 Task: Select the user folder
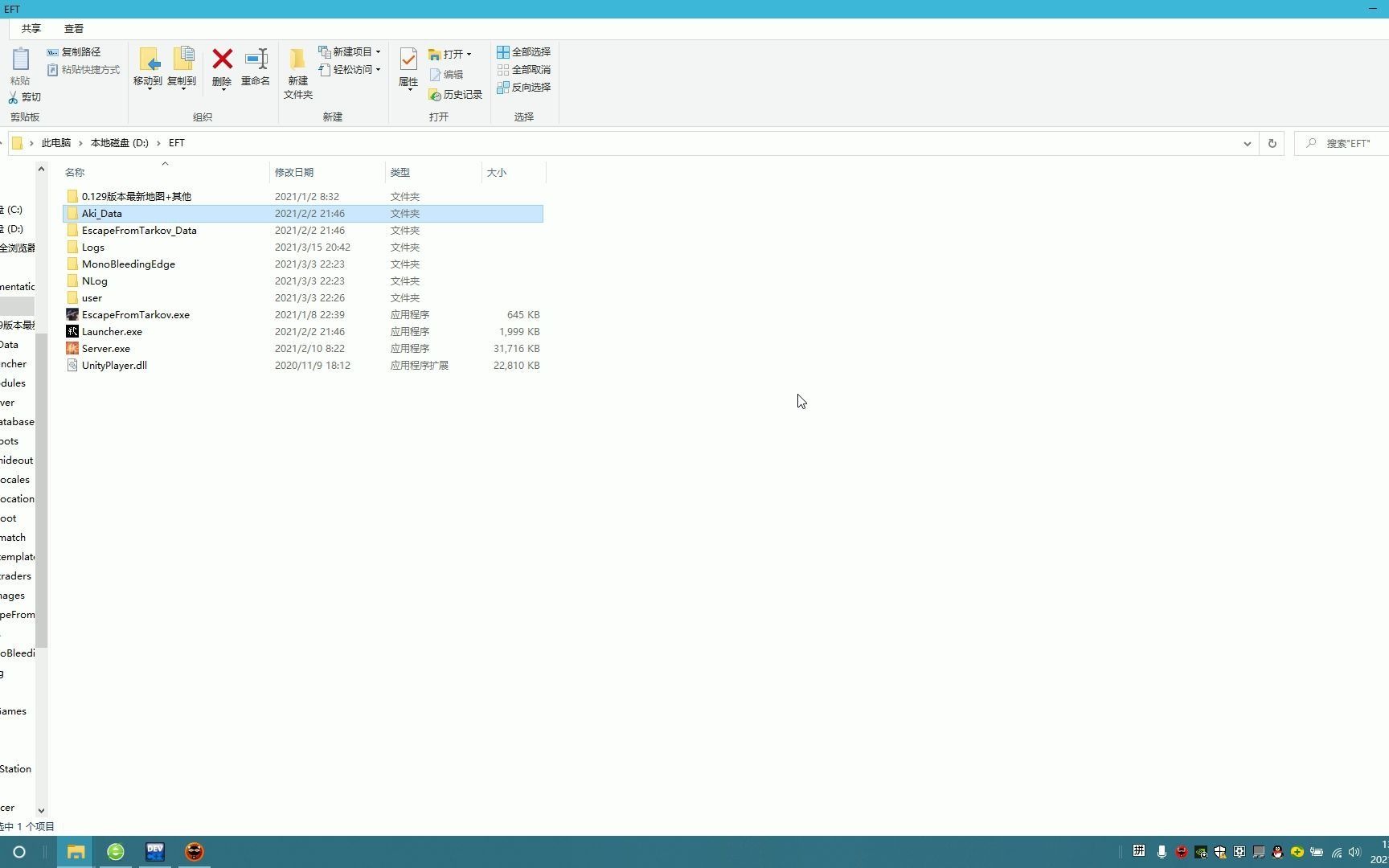(303, 298)
